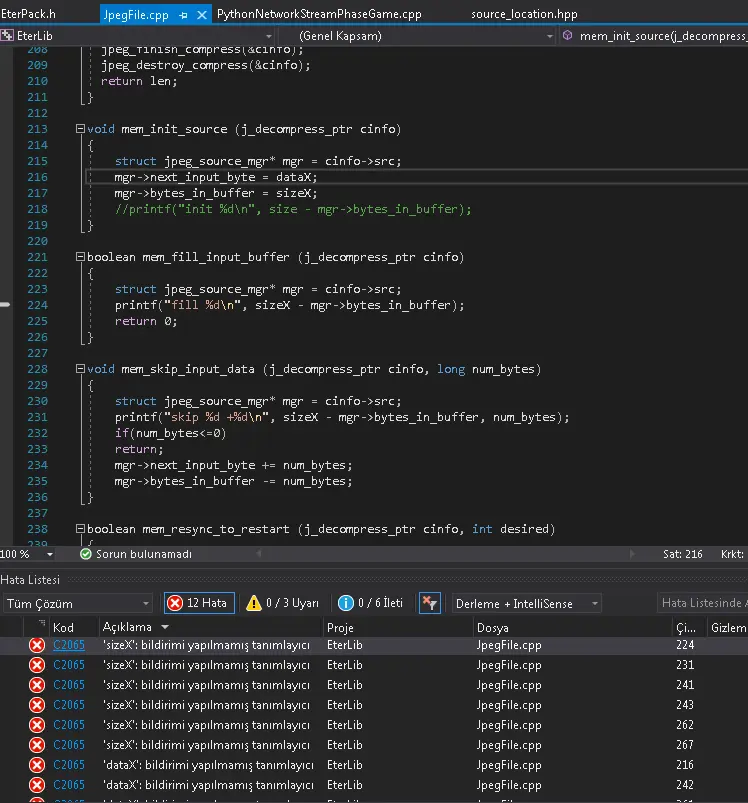Collapse the mem_fill_input_buffer function block

pyautogui.click(x=79, y=258)
